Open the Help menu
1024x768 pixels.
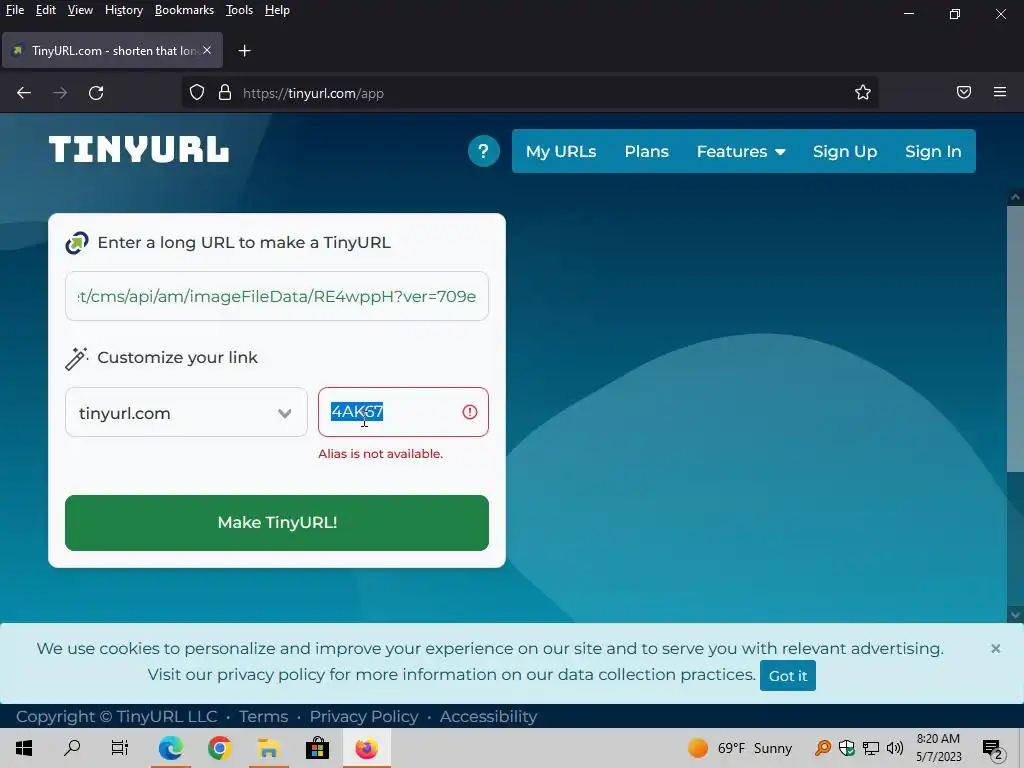[x=277, y=10]
